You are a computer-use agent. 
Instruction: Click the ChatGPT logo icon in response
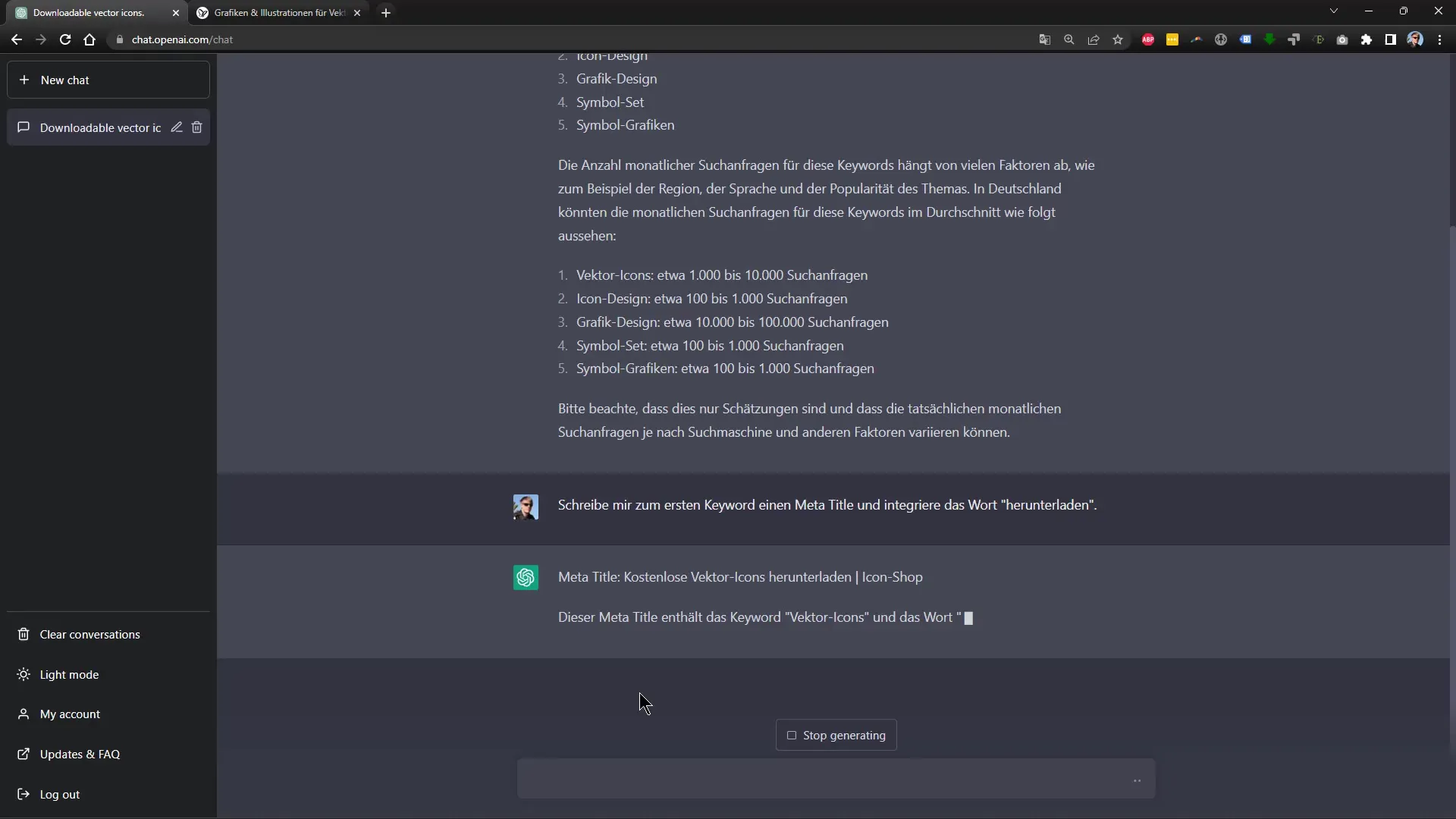pos(525,576)
